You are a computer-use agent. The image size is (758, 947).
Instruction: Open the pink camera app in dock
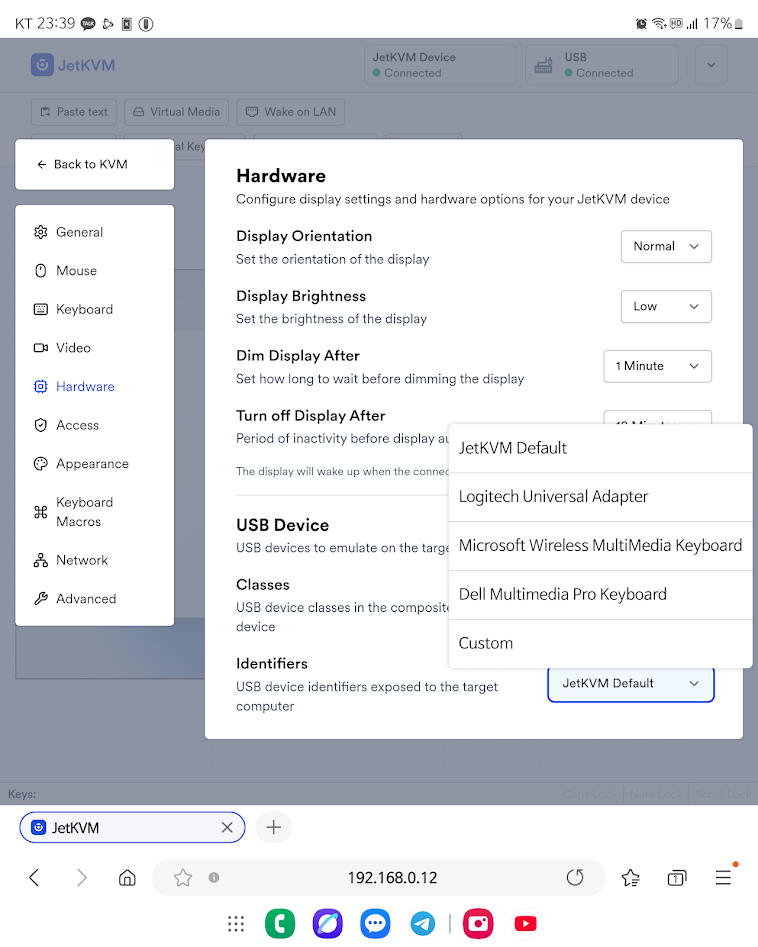click(478, 923)
